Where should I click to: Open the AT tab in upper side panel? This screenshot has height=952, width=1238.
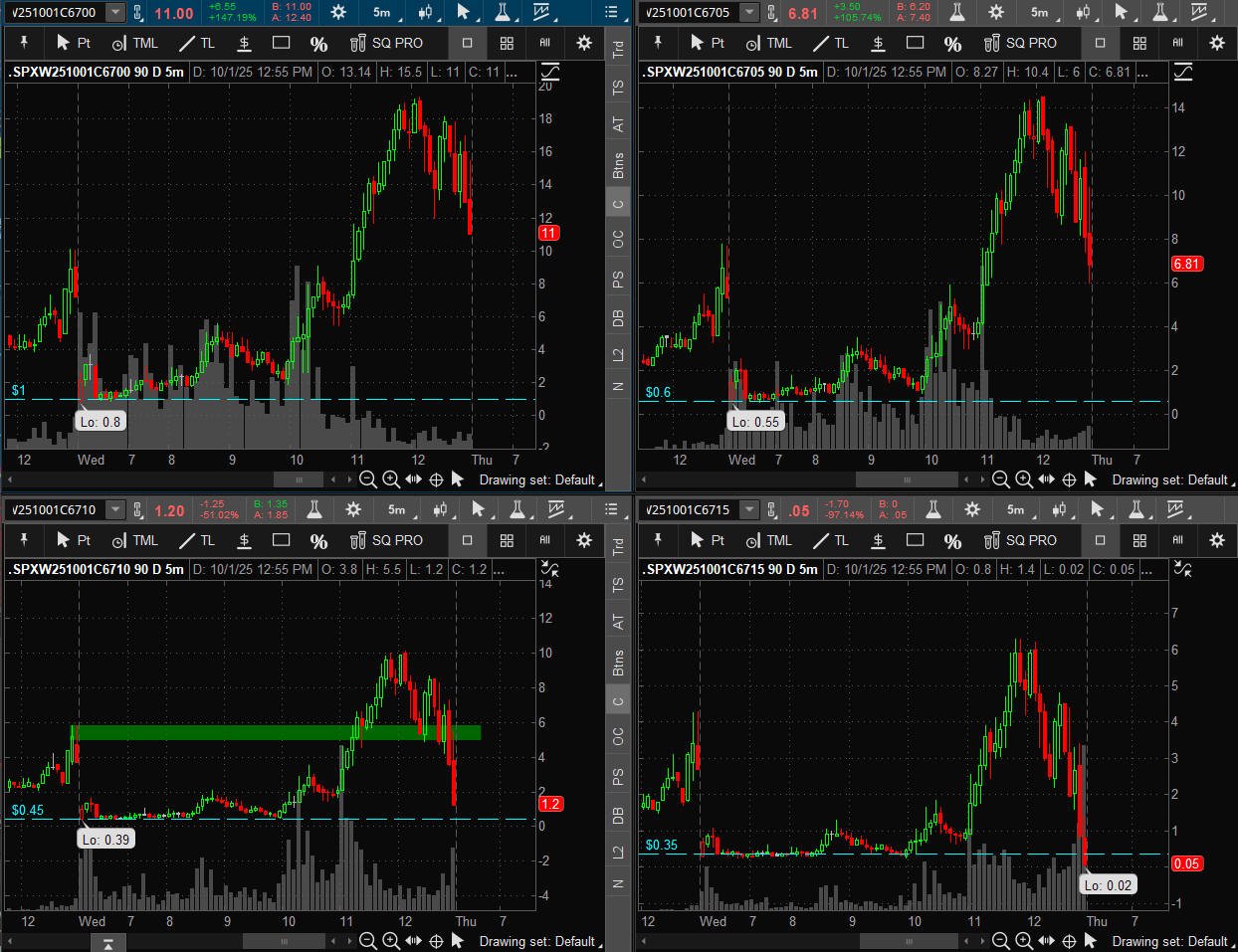point(618,124)
